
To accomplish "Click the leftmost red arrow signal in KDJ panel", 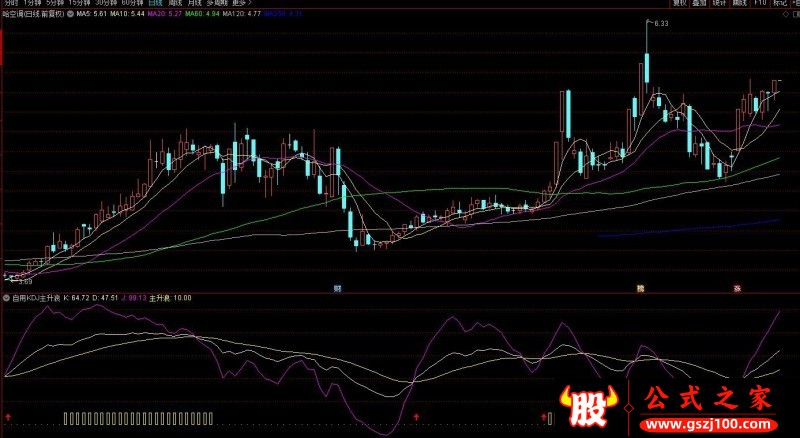I will click(8, 418).
